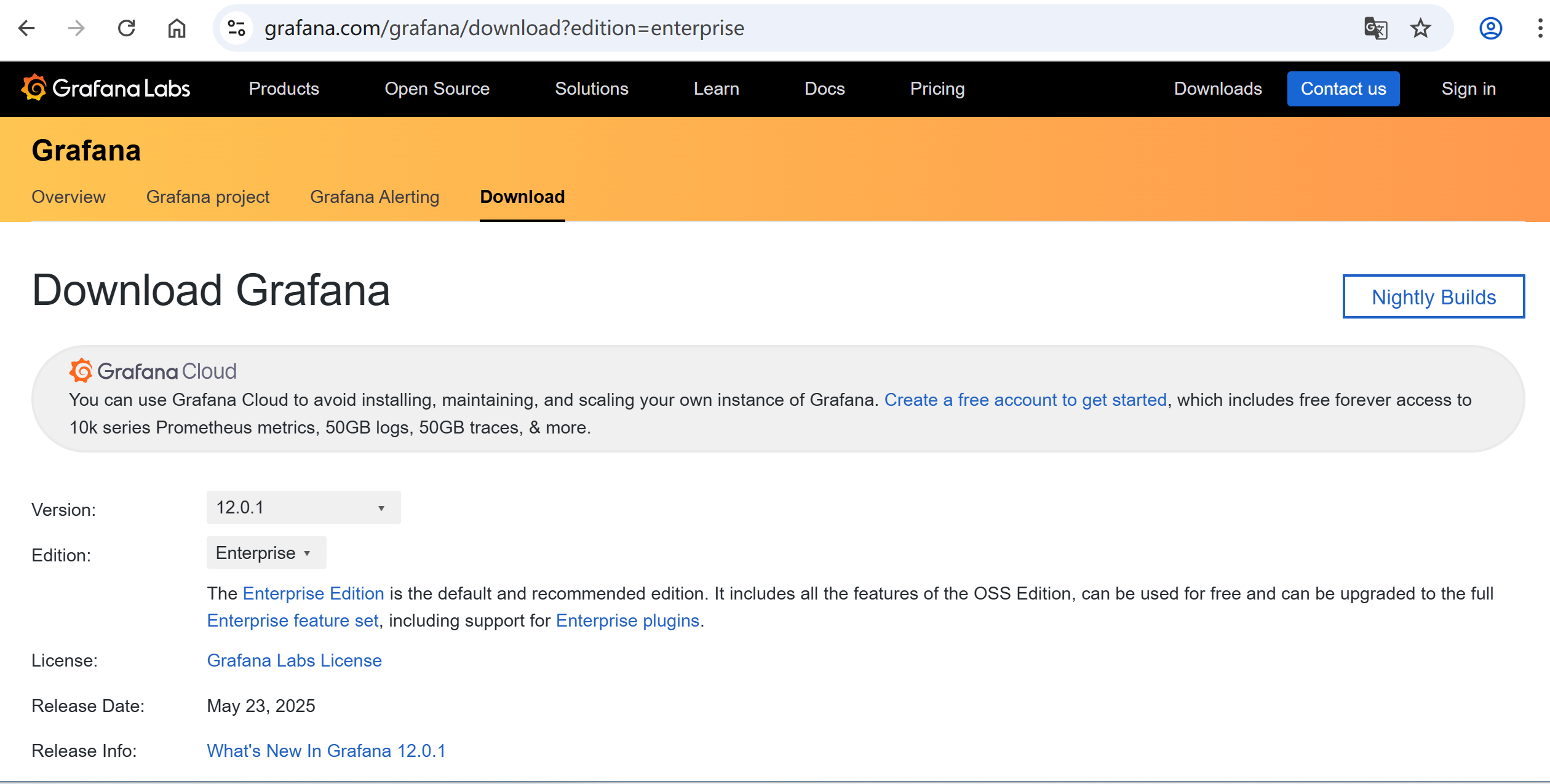Click the Nightly Builds button
The image size is (1550, 784).
tap(1434, 297)
